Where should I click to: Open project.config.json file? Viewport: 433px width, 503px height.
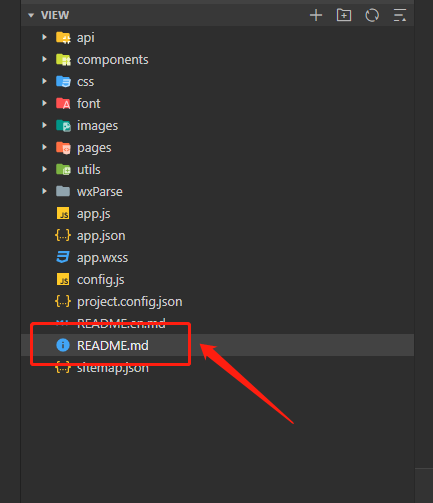pyautogui.click(x=130, y=302)
